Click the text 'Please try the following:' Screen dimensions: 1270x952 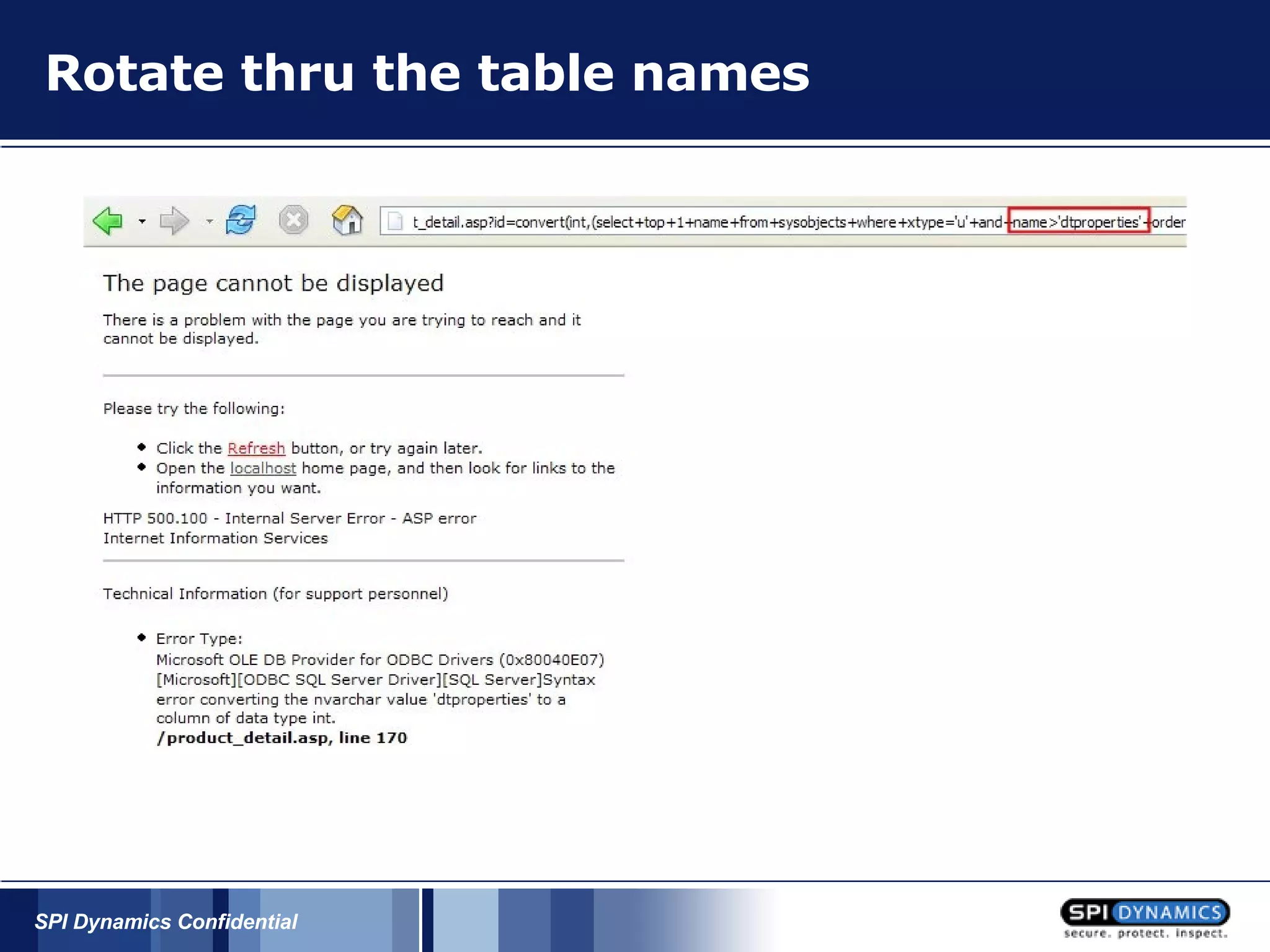[194, 408]
